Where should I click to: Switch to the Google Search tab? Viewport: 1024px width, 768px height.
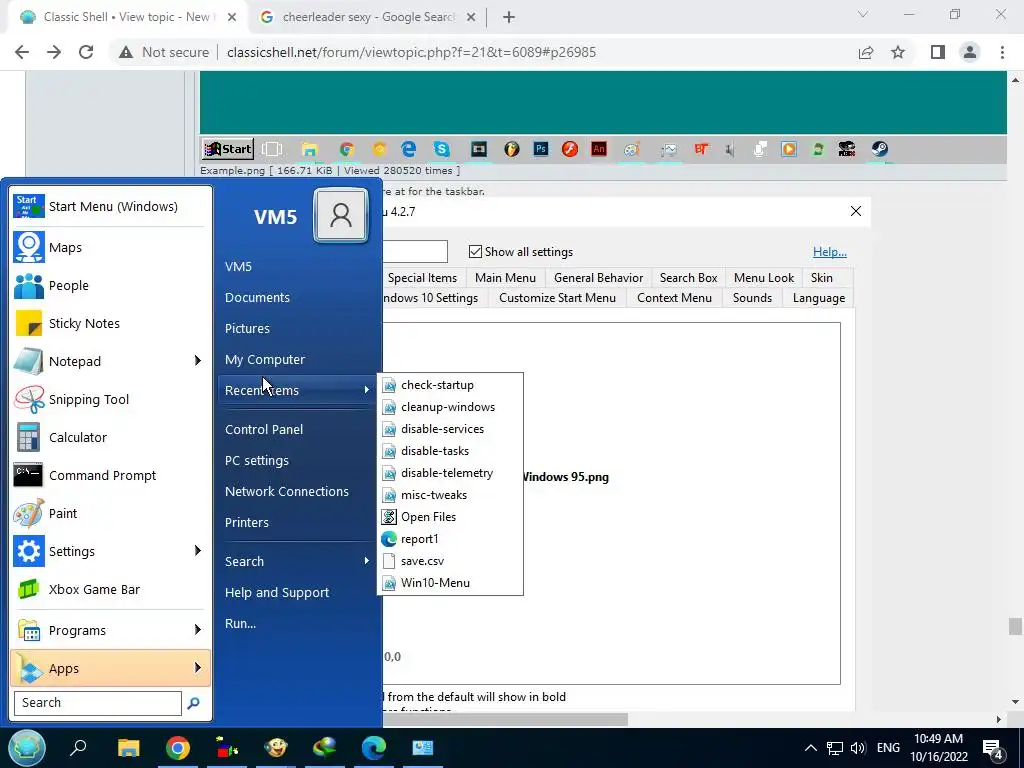(367, 17)
